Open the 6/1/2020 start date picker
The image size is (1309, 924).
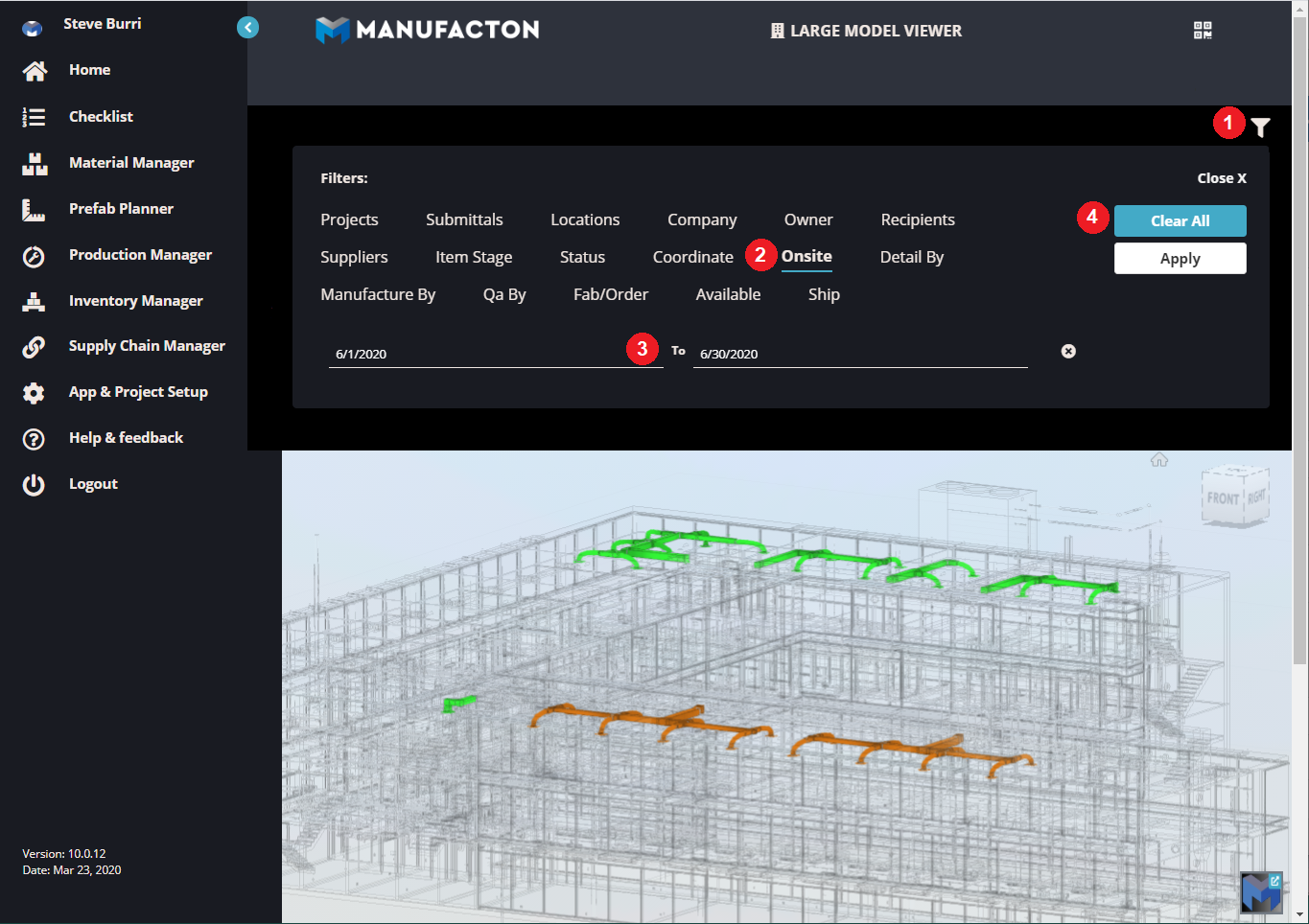pos(432,354)
